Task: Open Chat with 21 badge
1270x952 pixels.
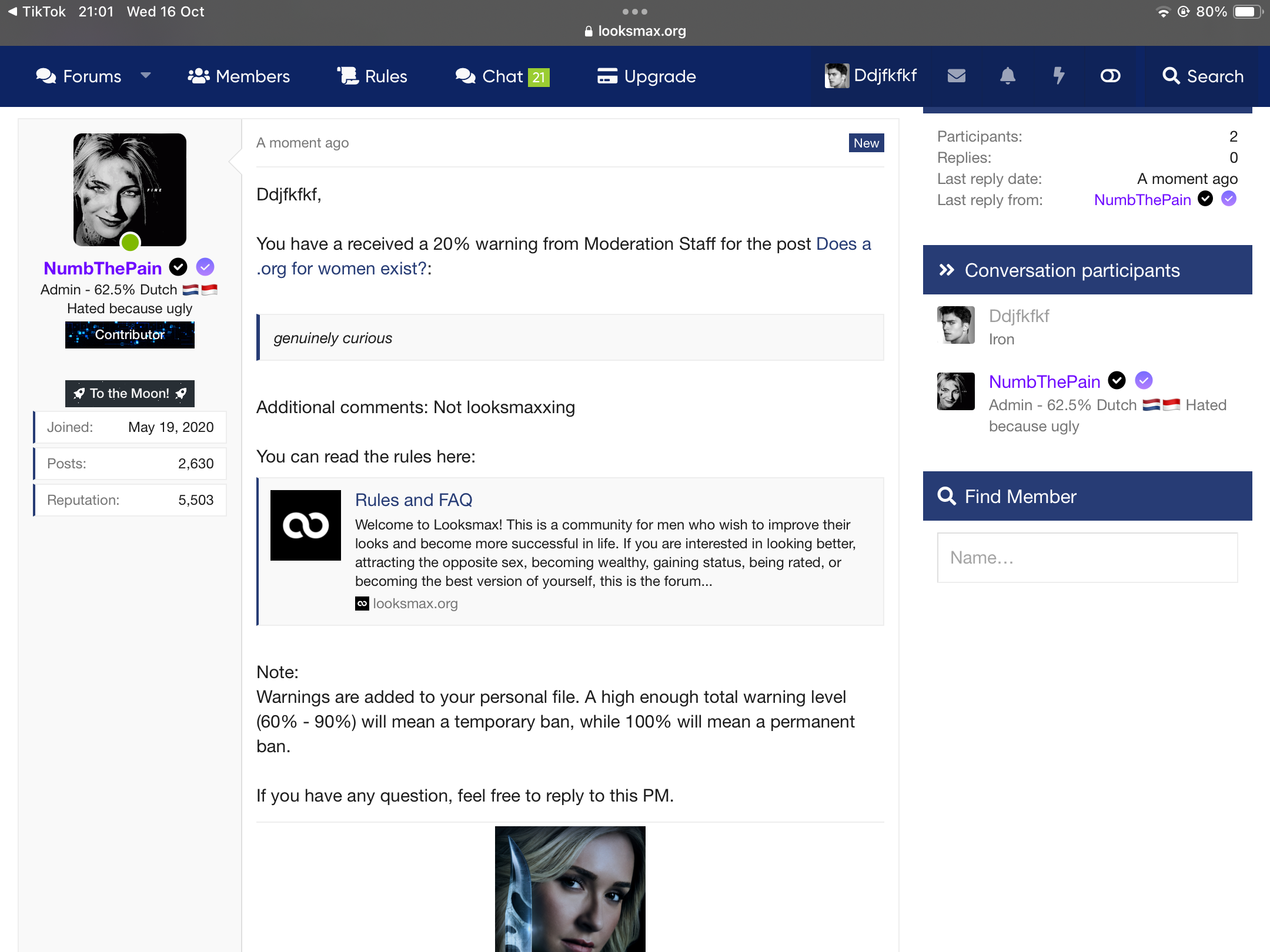Action: point(502,76)
